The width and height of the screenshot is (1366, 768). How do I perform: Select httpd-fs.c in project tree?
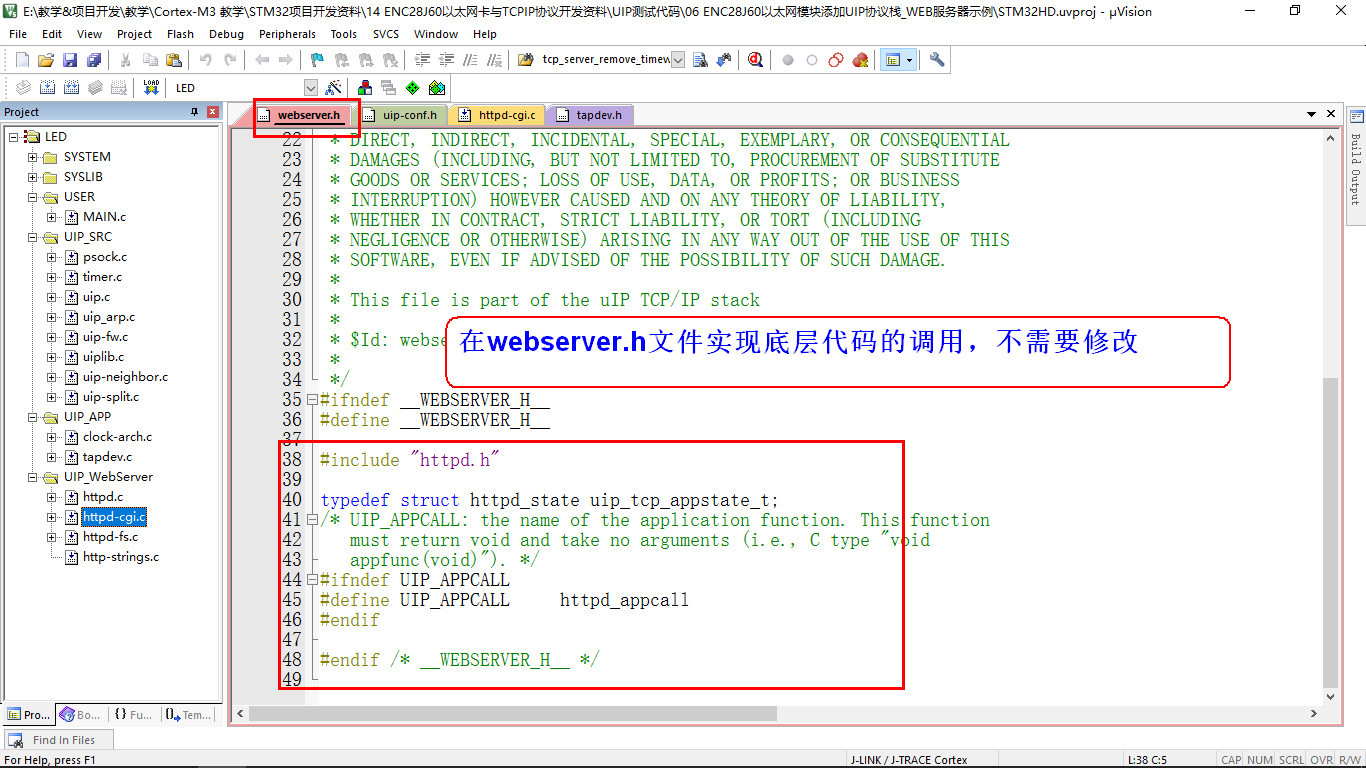click(110, 537)
